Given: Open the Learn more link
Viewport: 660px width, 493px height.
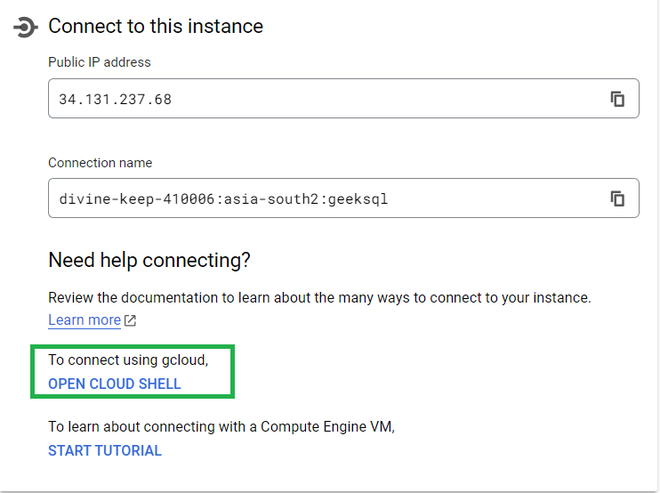Looking at the screenshot, I should pyautogui.click(x=84, y=320).
